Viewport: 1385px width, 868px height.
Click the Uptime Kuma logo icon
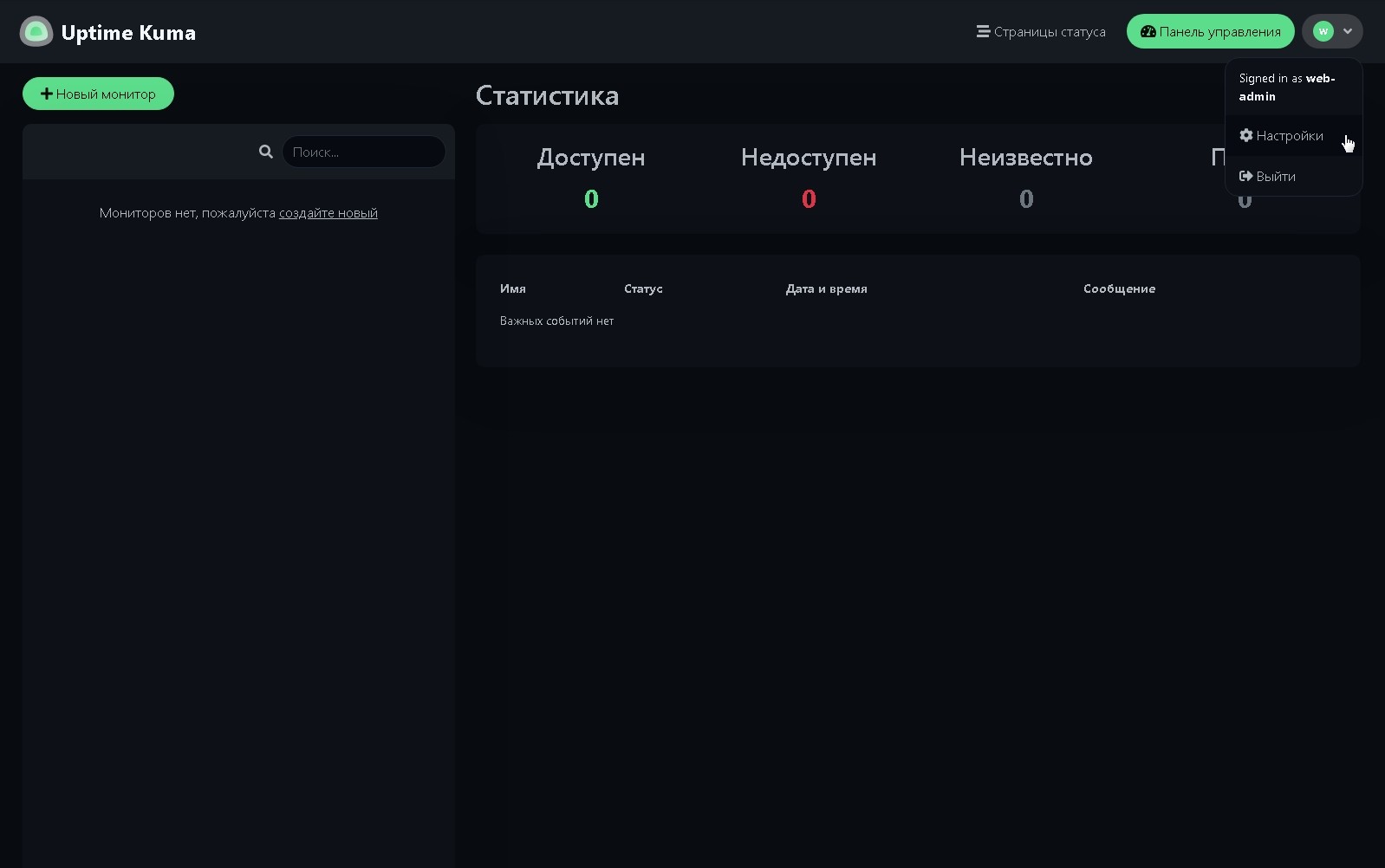tap(36, 32)
